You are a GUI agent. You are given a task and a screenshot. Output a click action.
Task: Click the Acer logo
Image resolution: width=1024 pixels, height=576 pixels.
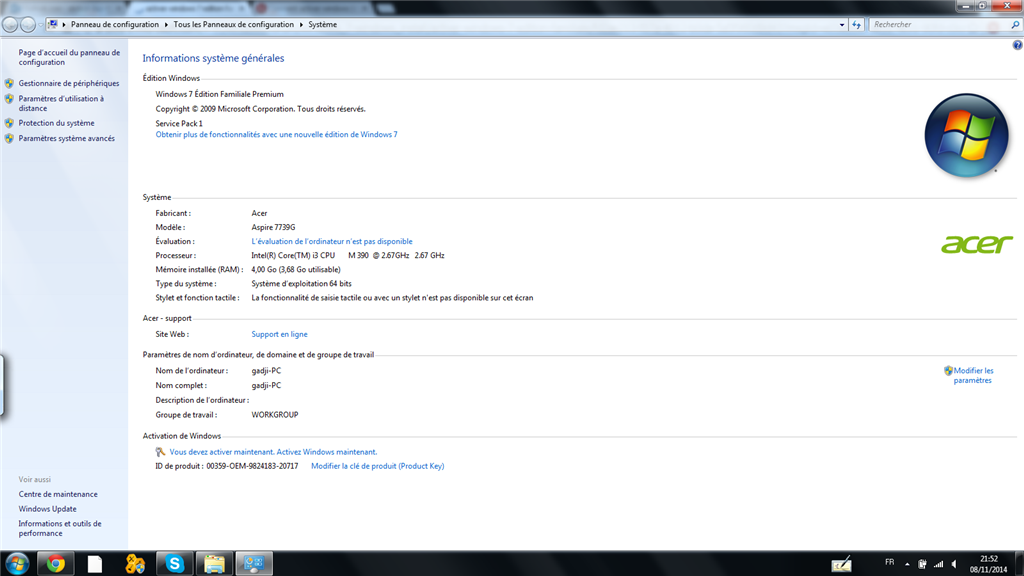point(977,244)
